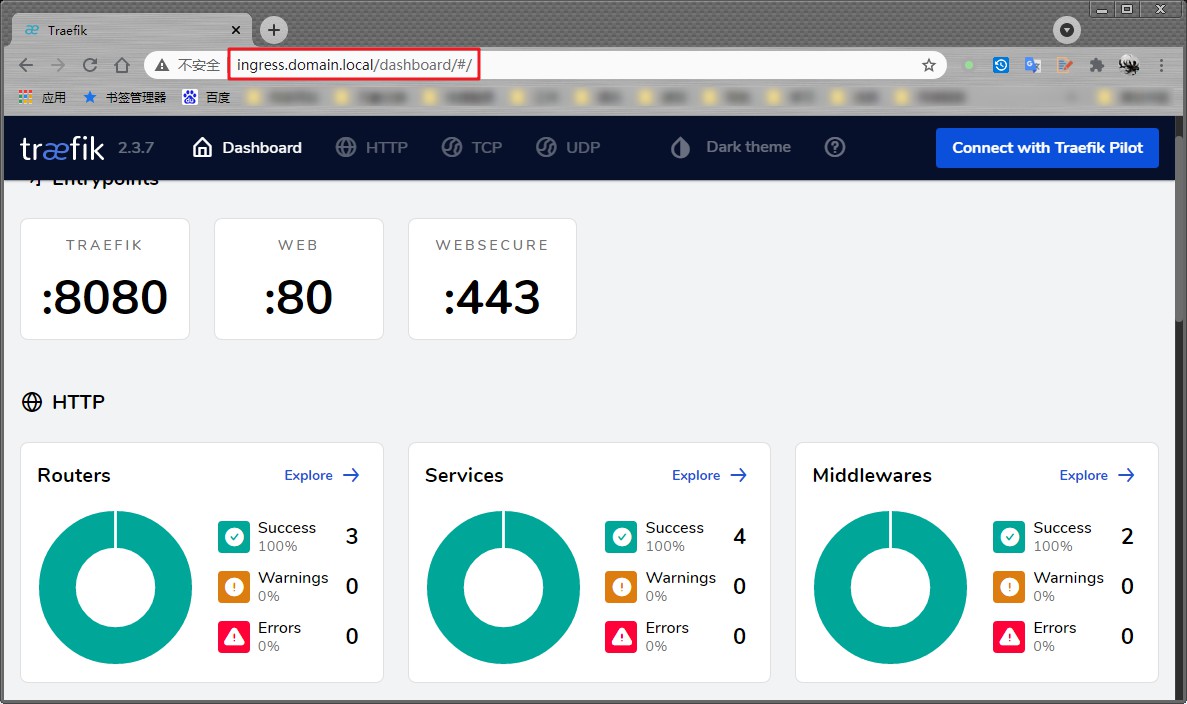Click the Middlewares warnings icon
1187x704 pixels.
(x=1009, y=587)
